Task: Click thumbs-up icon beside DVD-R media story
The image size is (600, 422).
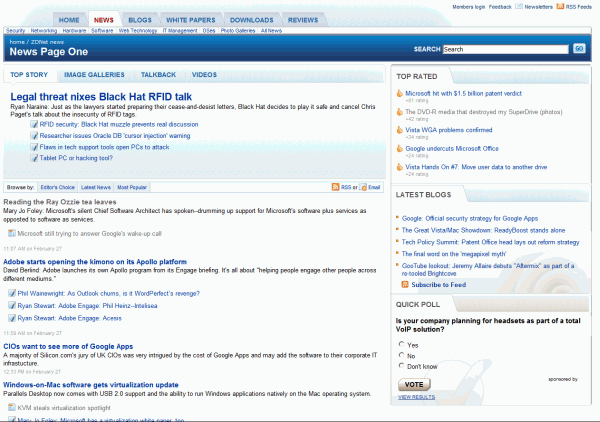Action: (399, 112)
